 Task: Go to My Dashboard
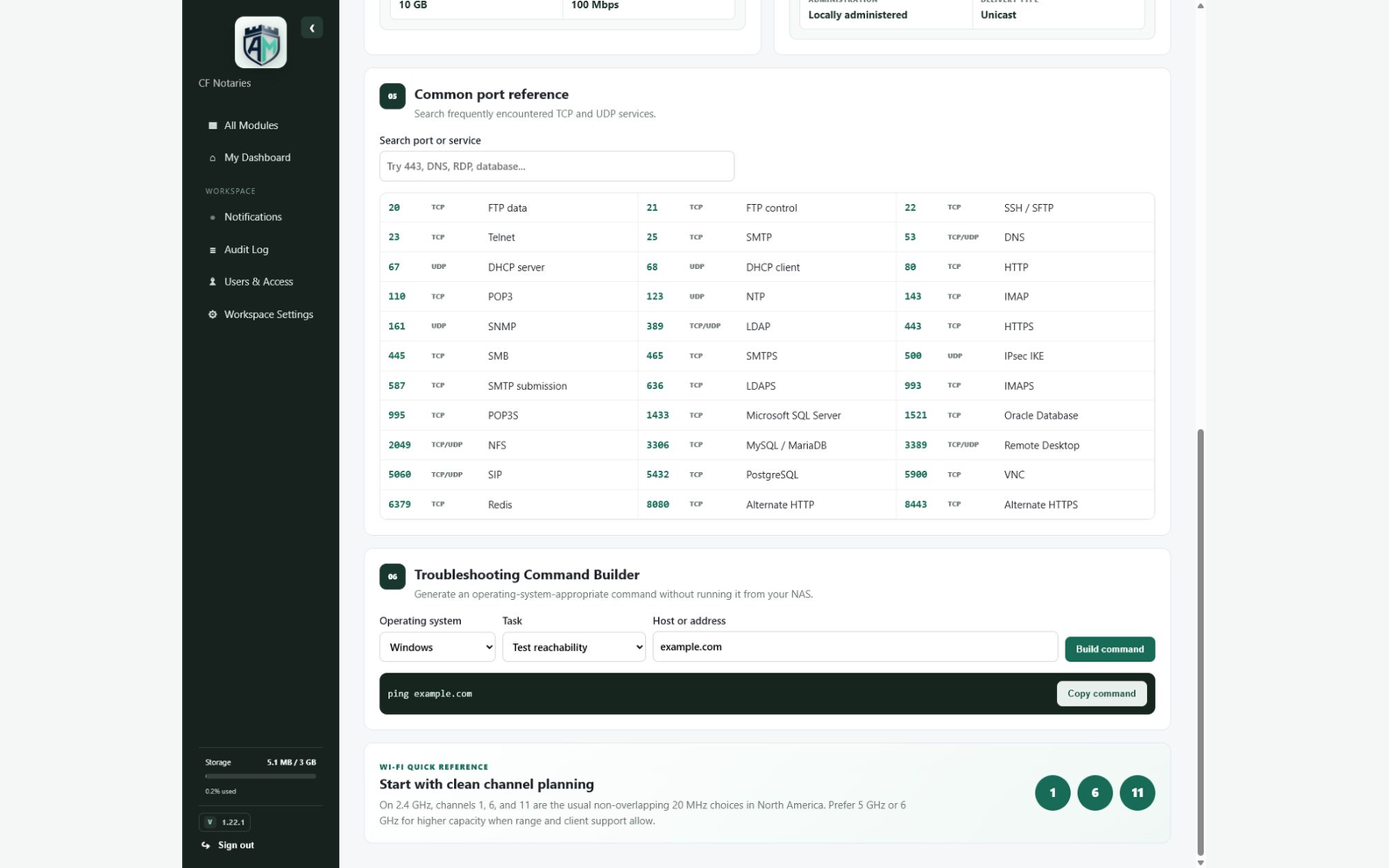(260, 158)
